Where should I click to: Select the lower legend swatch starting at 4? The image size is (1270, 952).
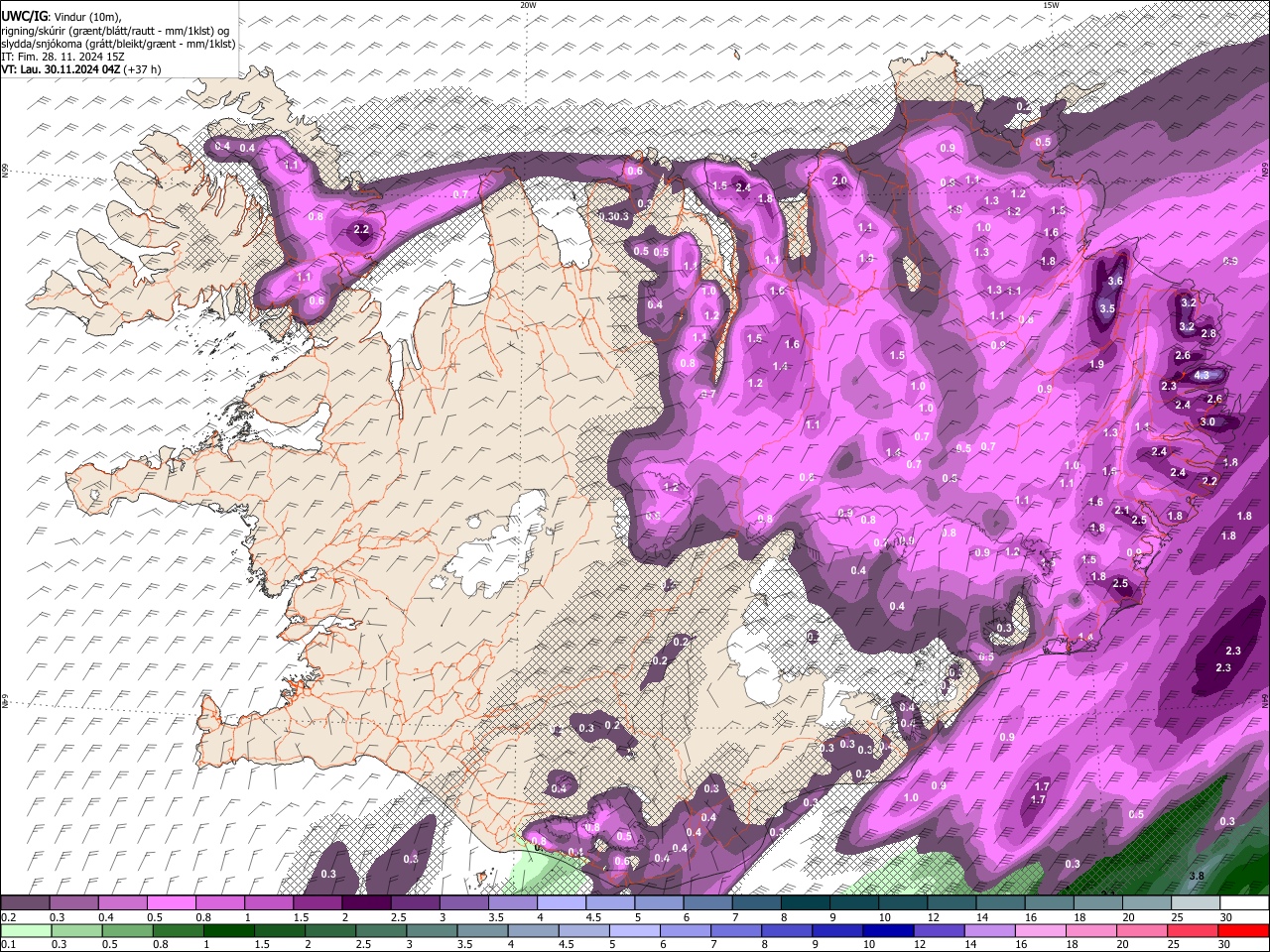533,931
